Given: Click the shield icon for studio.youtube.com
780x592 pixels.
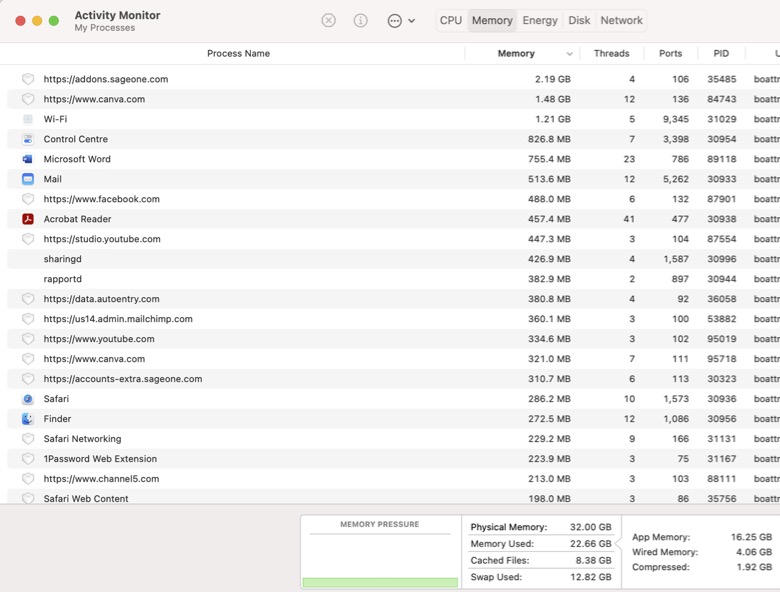Looking at the screenshot, I should point(28,239).
